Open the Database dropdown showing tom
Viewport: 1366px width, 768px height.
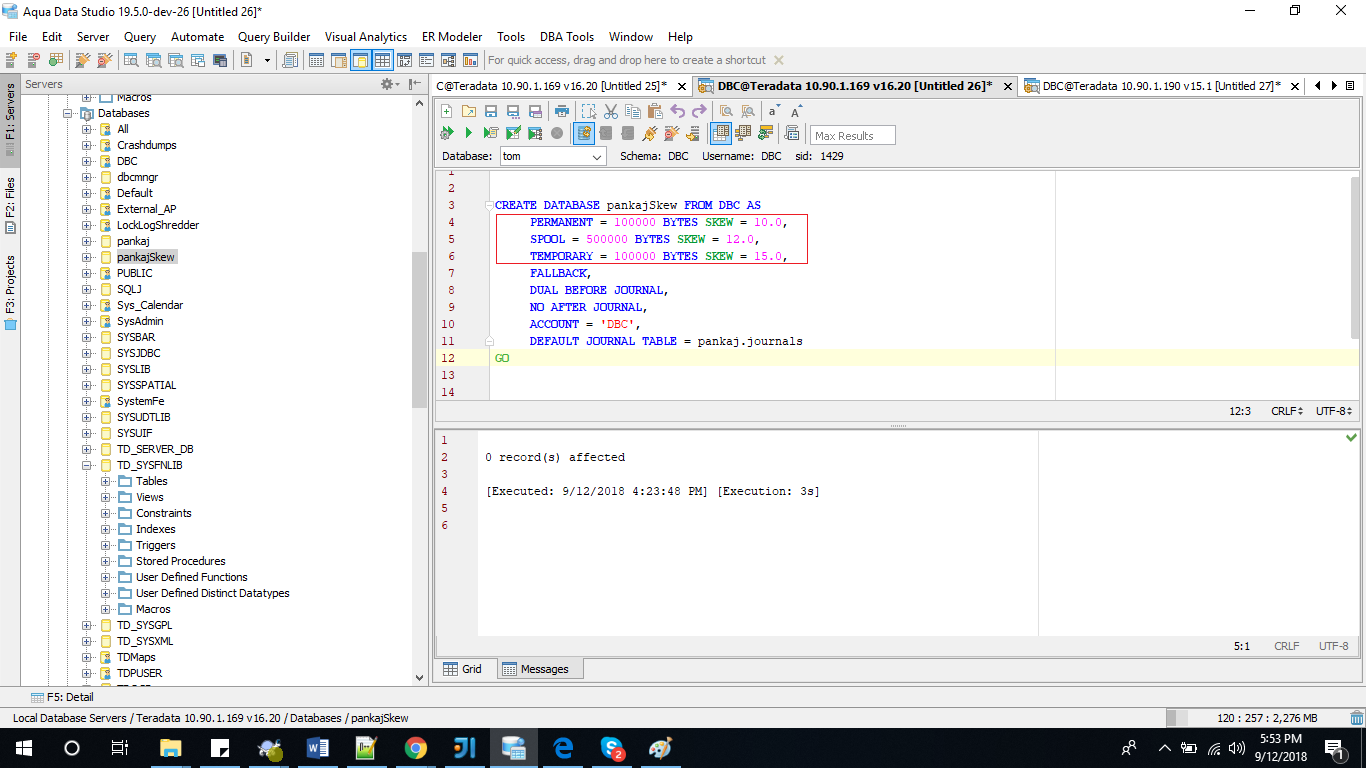tap(553, 157)
